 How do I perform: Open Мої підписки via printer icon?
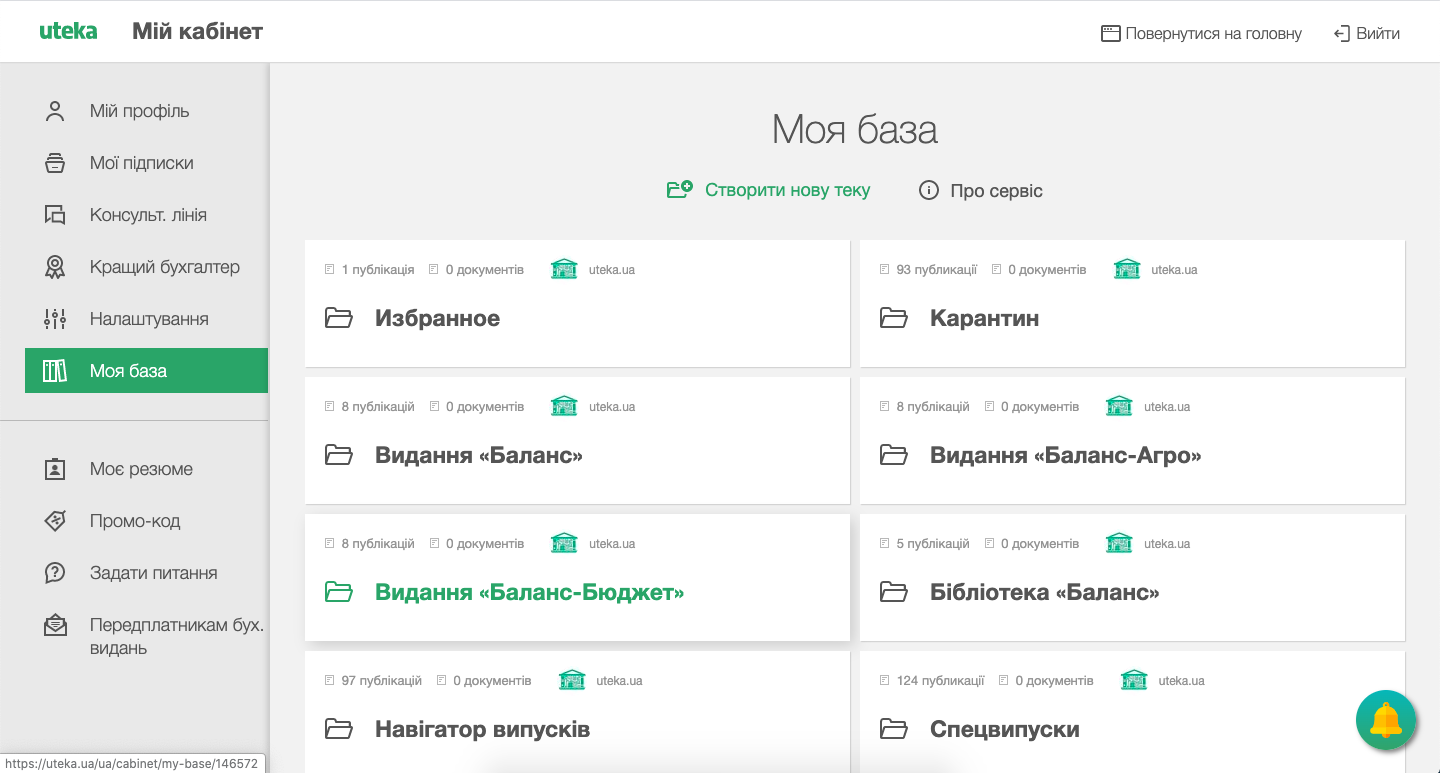[55, 163]
